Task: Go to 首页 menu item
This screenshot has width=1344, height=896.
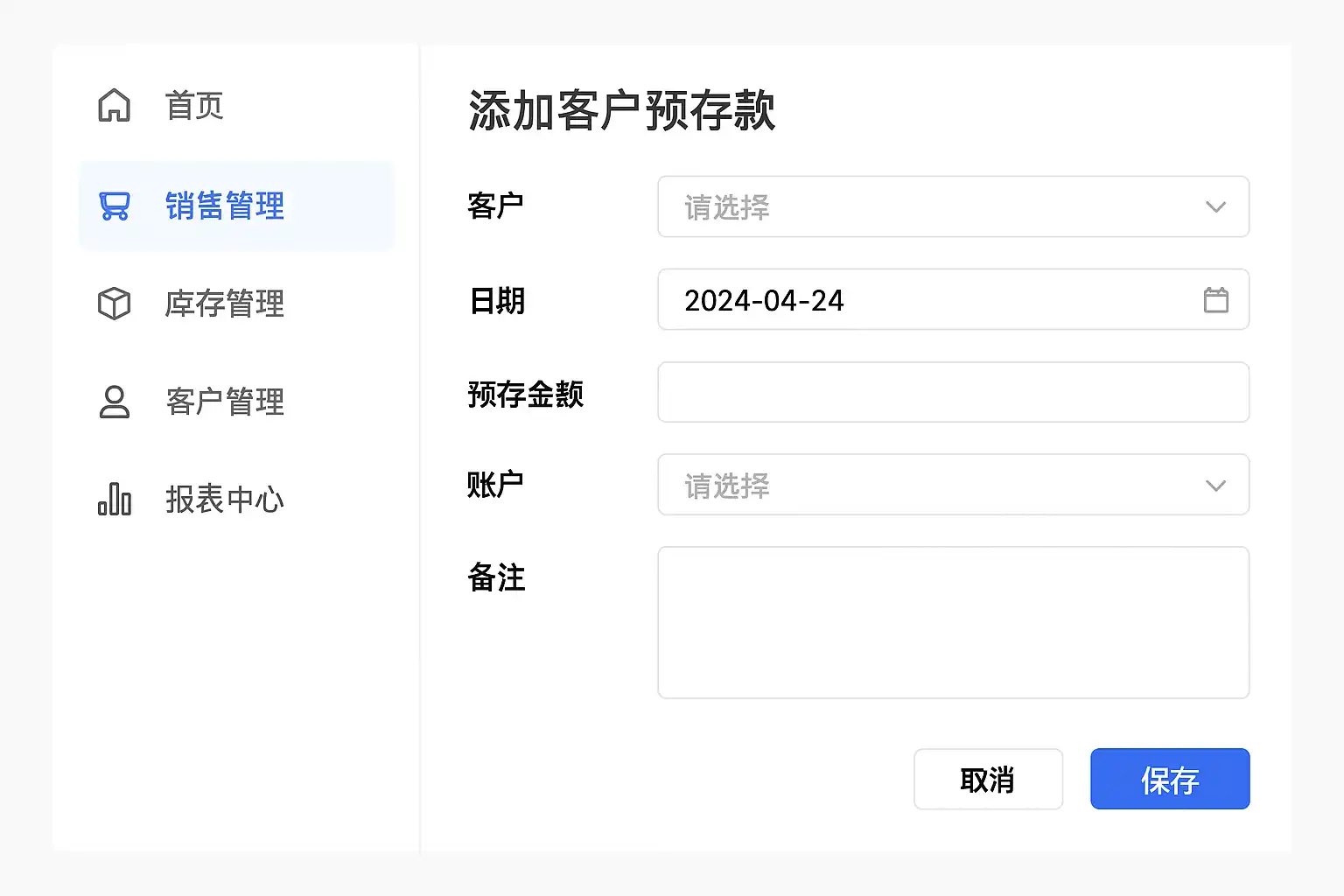Action: point(194,106)
